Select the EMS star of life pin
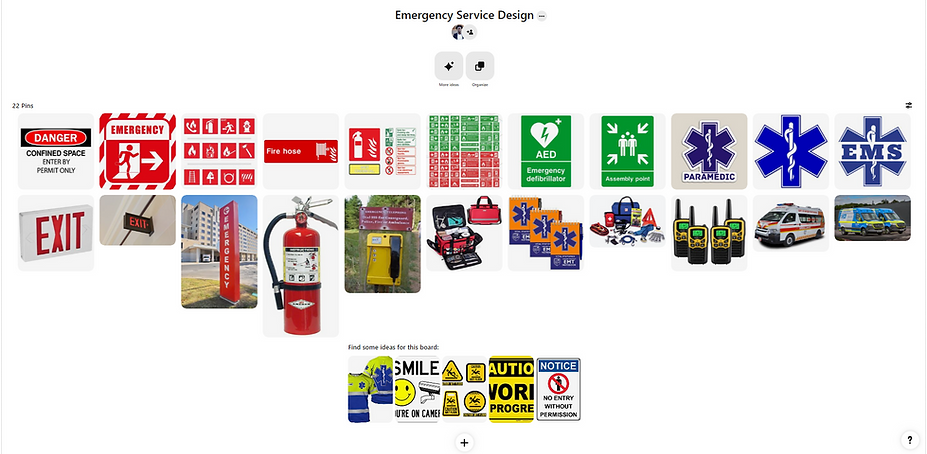 872,151
